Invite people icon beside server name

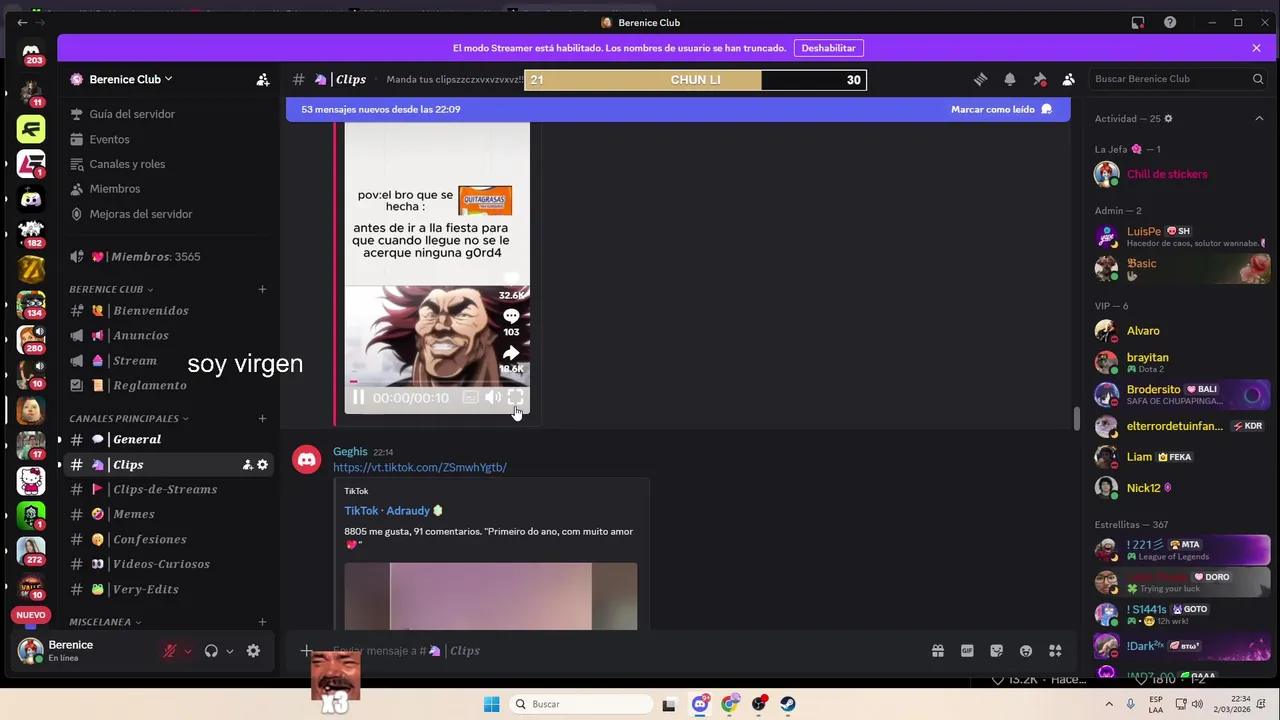pos(263,79)
